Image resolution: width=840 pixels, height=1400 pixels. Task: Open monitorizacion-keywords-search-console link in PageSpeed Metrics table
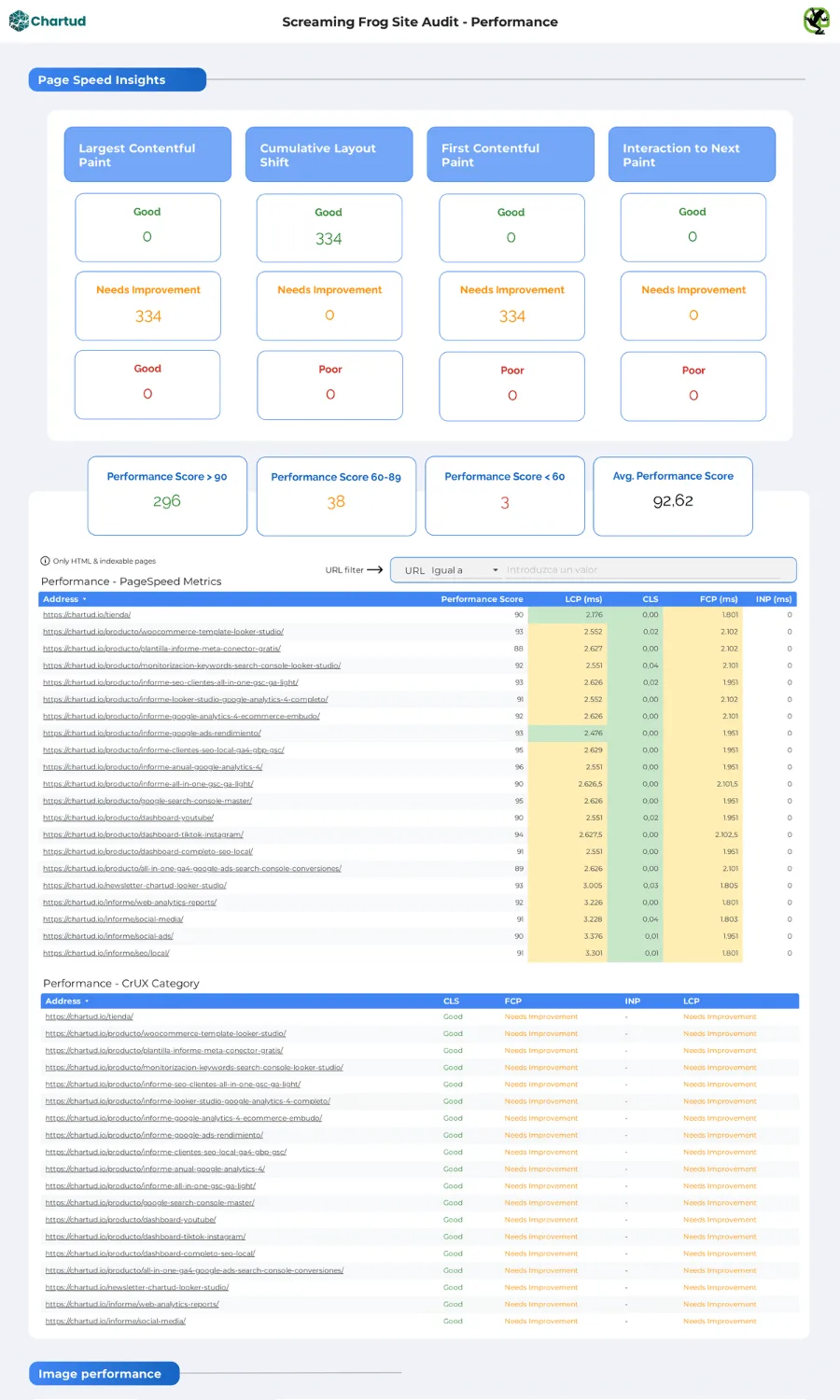click(x=191, y=665)
